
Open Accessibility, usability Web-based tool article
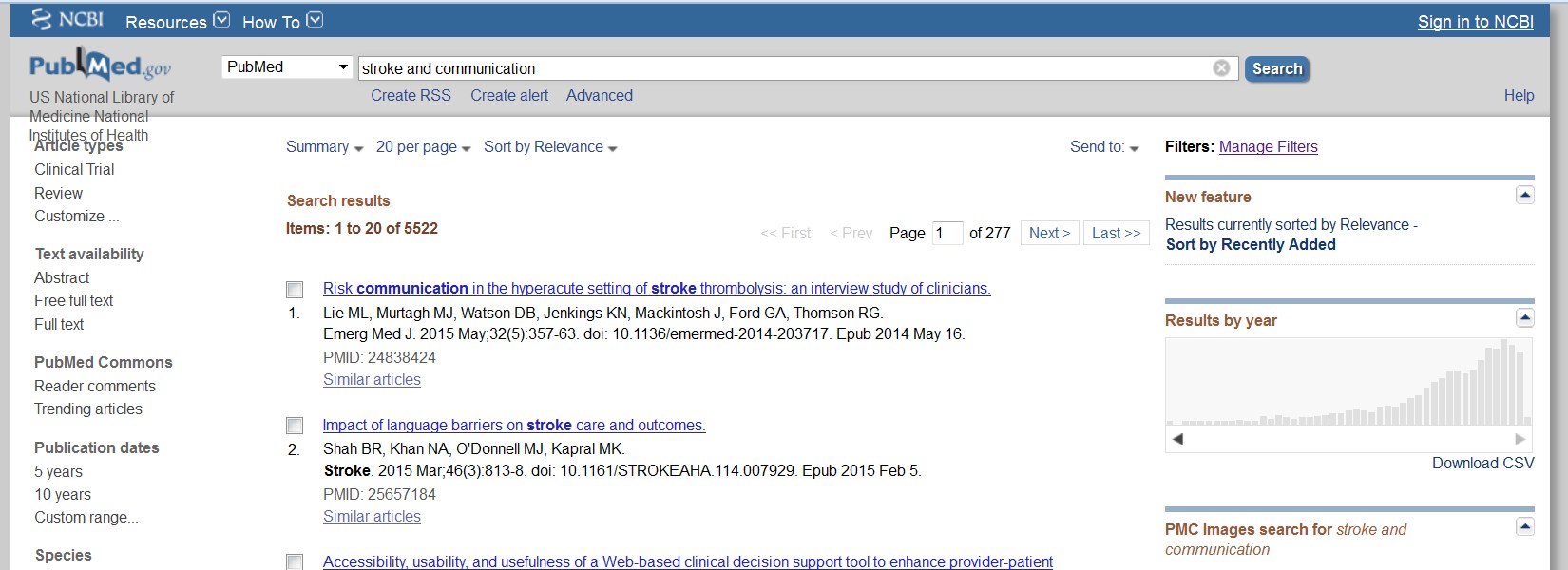[x=688, y=561]
